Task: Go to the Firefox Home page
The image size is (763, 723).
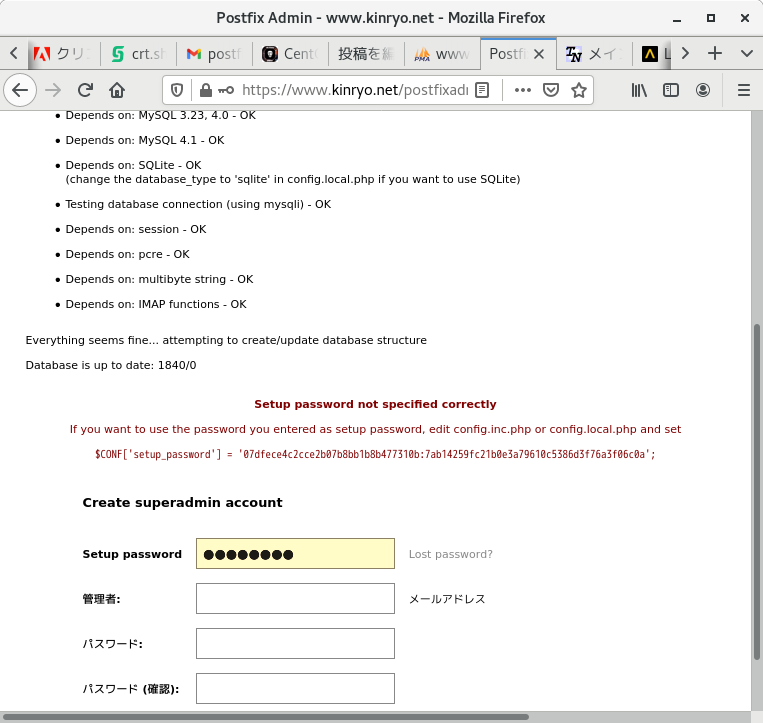Action: point(117,90)
